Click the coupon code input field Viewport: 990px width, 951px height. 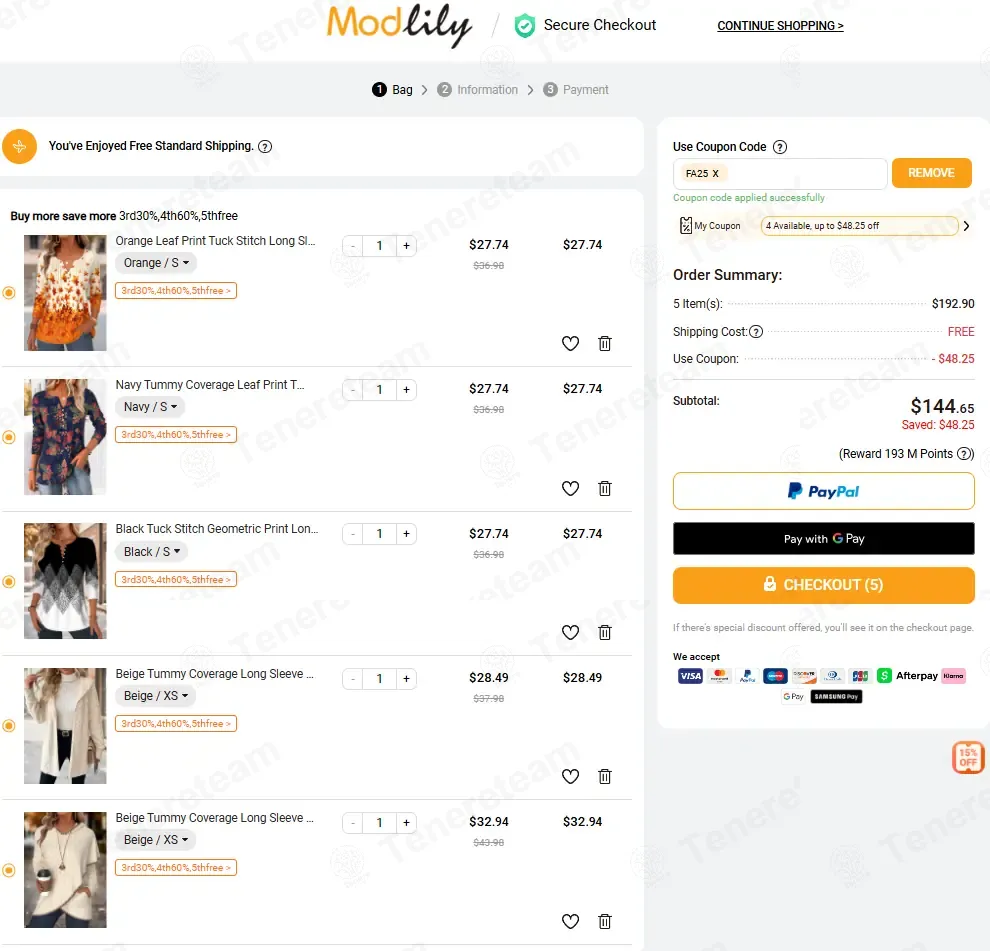click(x=780, y=174)
